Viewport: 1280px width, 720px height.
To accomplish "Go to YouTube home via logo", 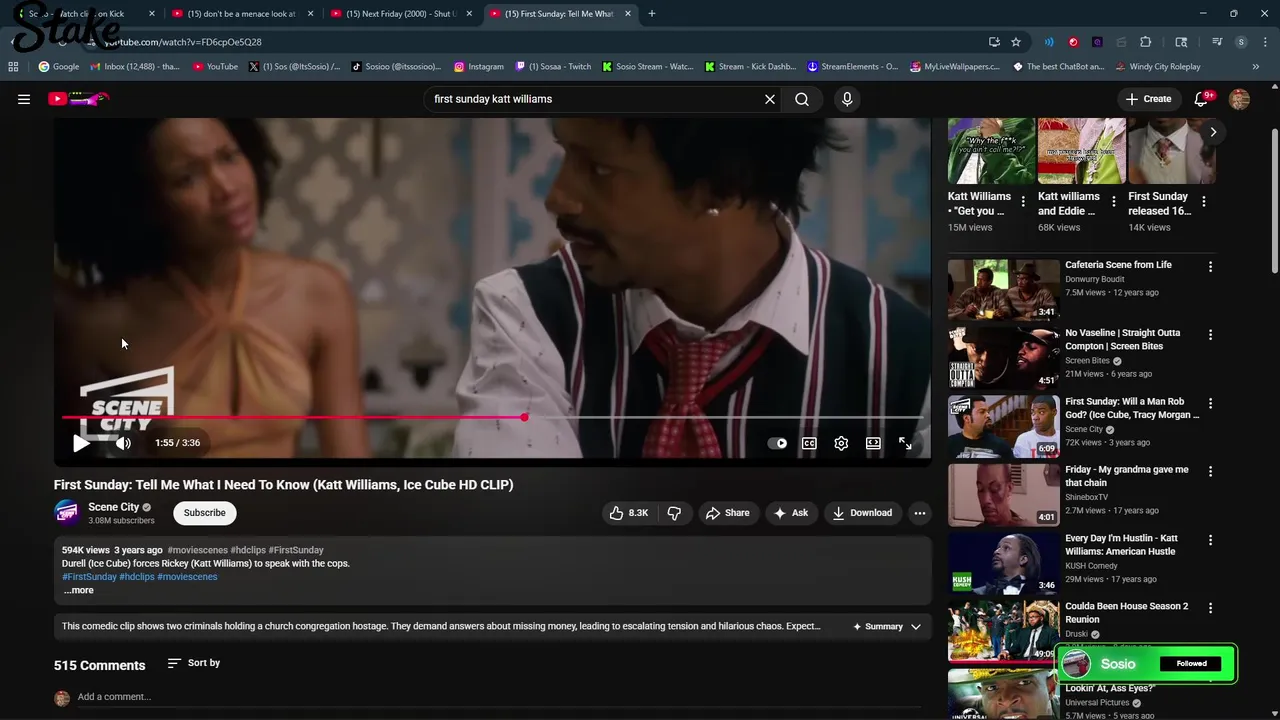I will (78, 99).
